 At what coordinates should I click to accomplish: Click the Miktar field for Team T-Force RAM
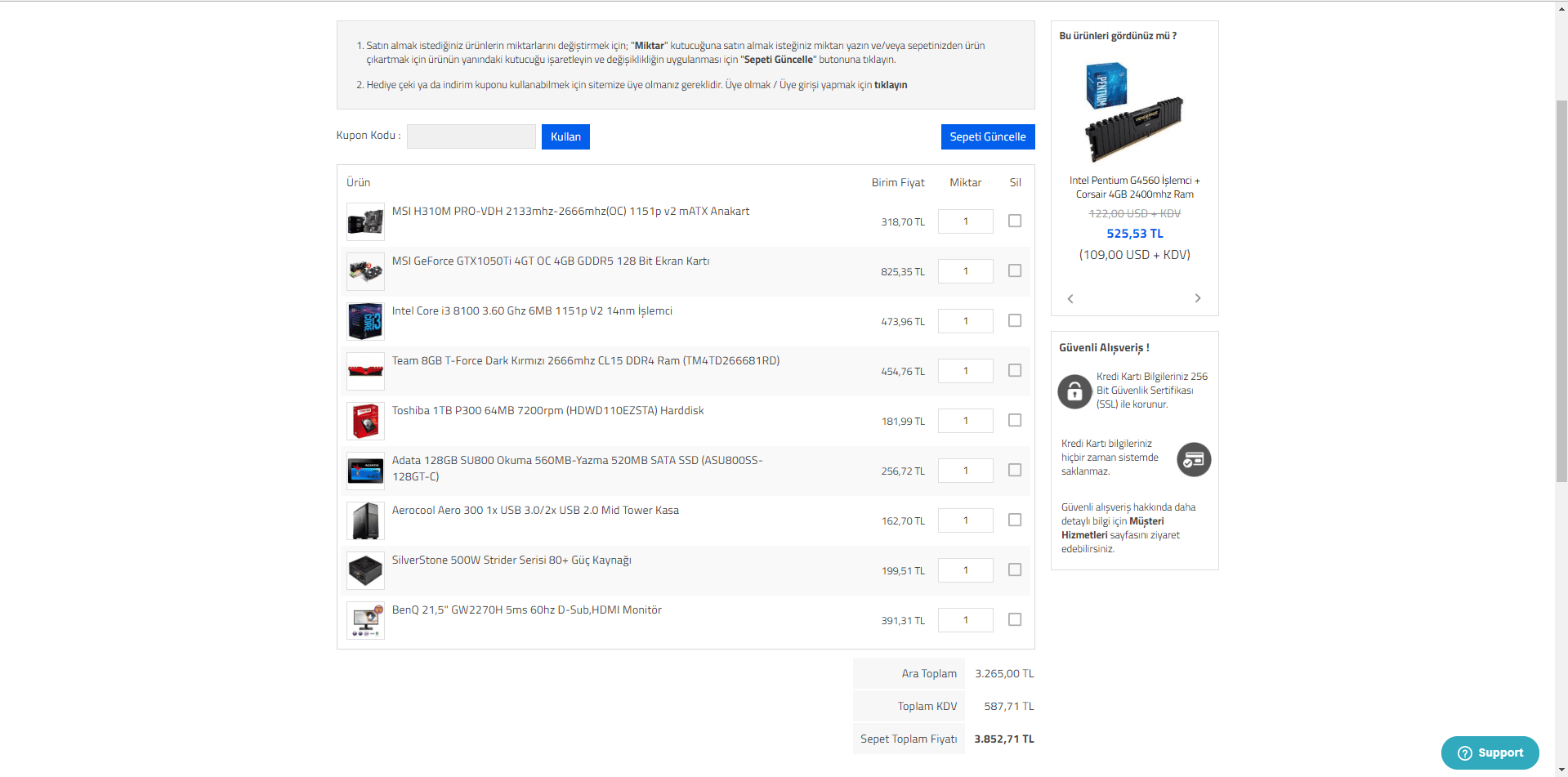(966, 371)
